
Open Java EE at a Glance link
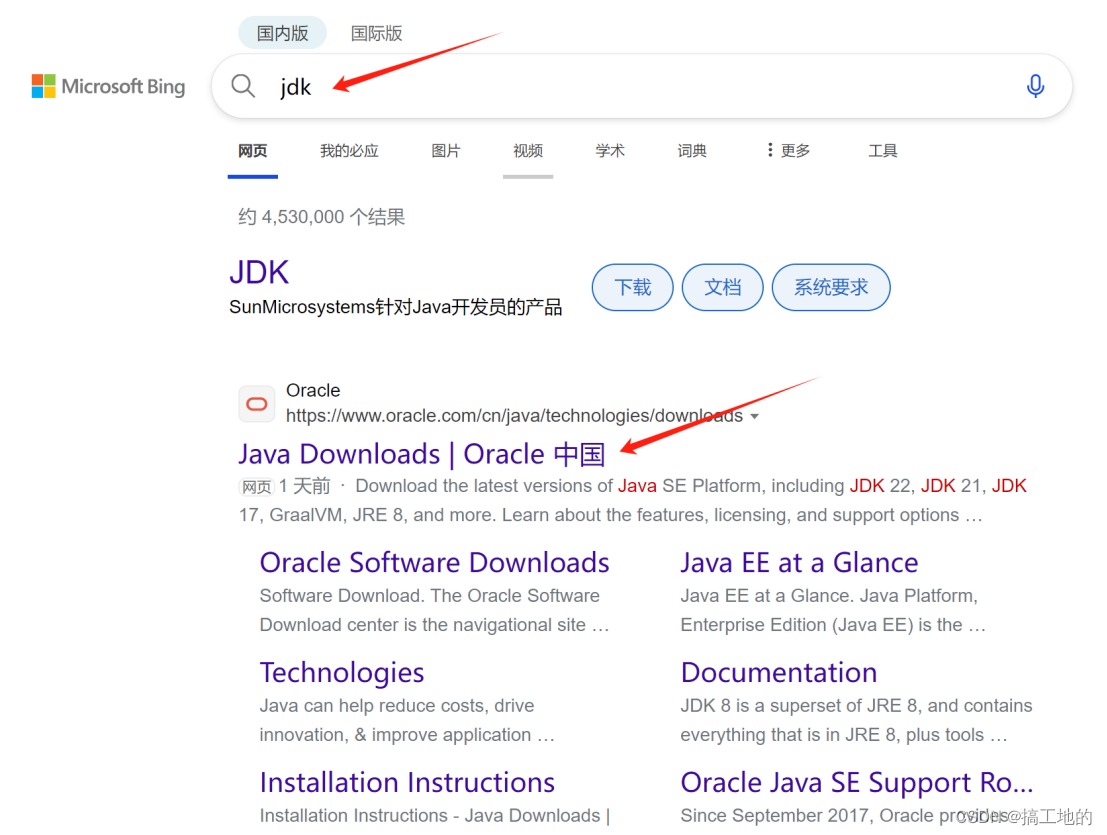coord(799,563)
